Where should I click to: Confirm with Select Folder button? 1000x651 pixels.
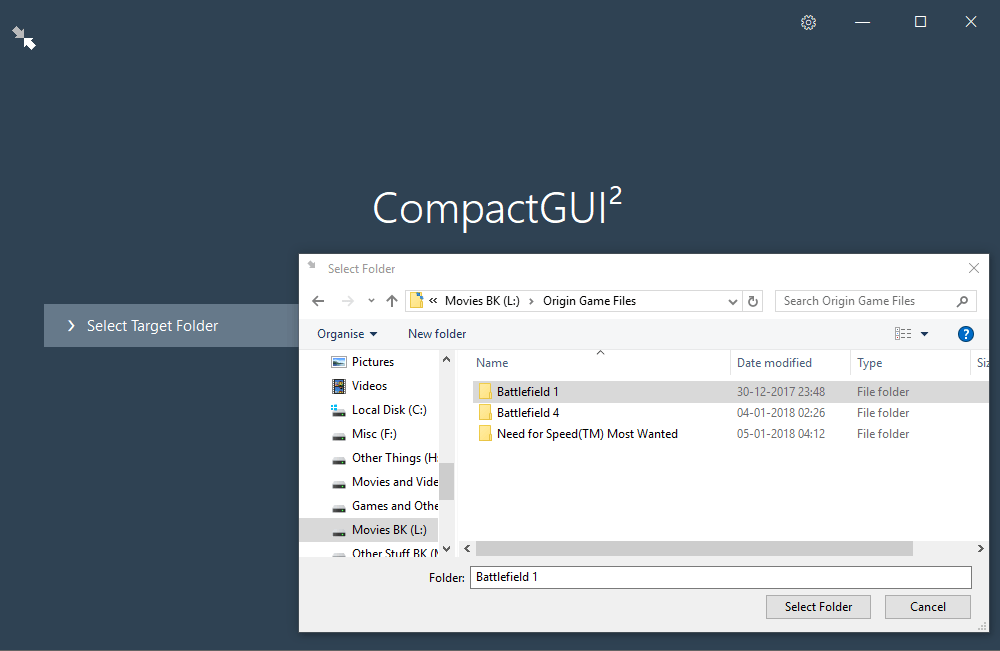tap(818, 607)
